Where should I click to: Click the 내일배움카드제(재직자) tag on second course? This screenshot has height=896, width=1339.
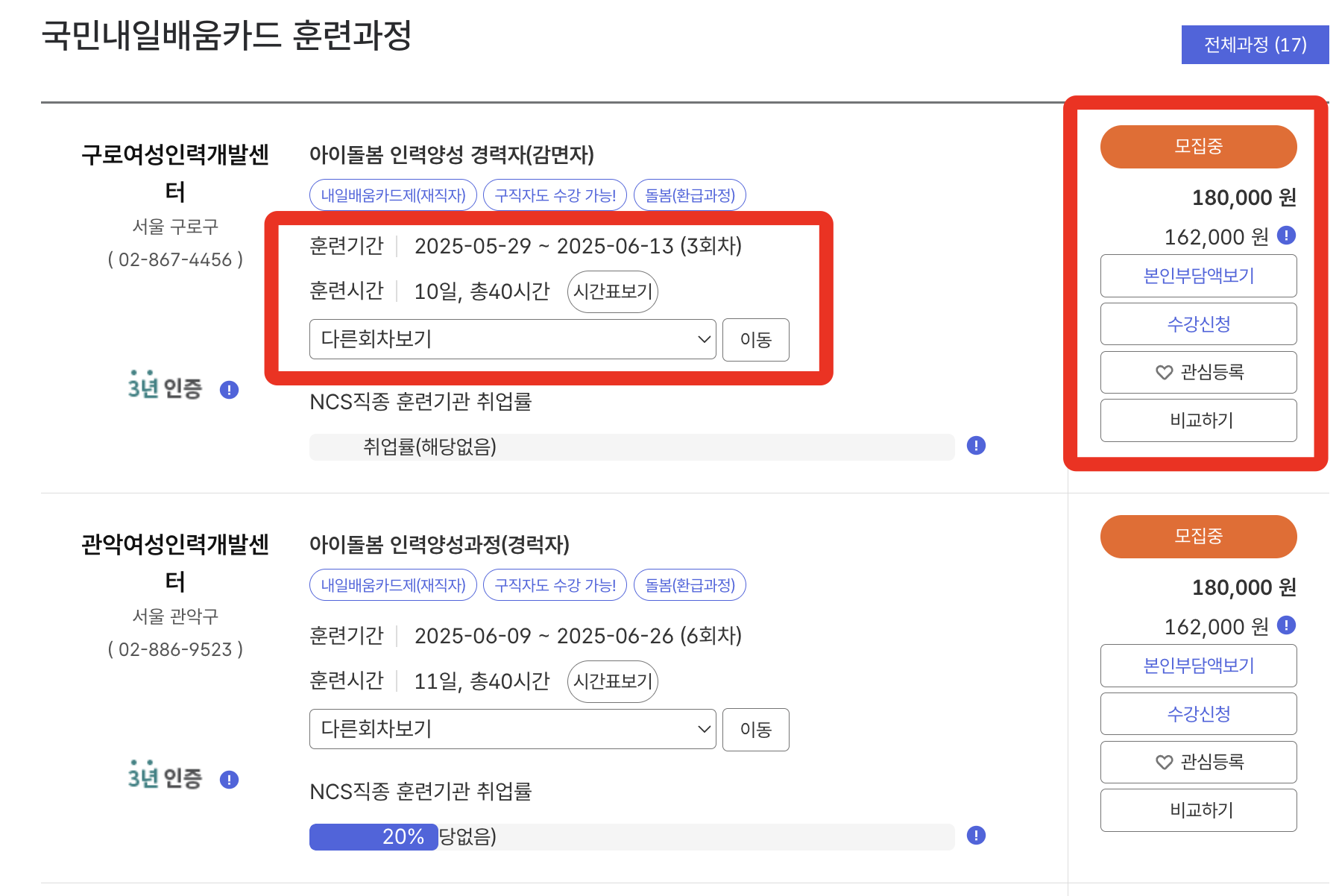(393, 585)
